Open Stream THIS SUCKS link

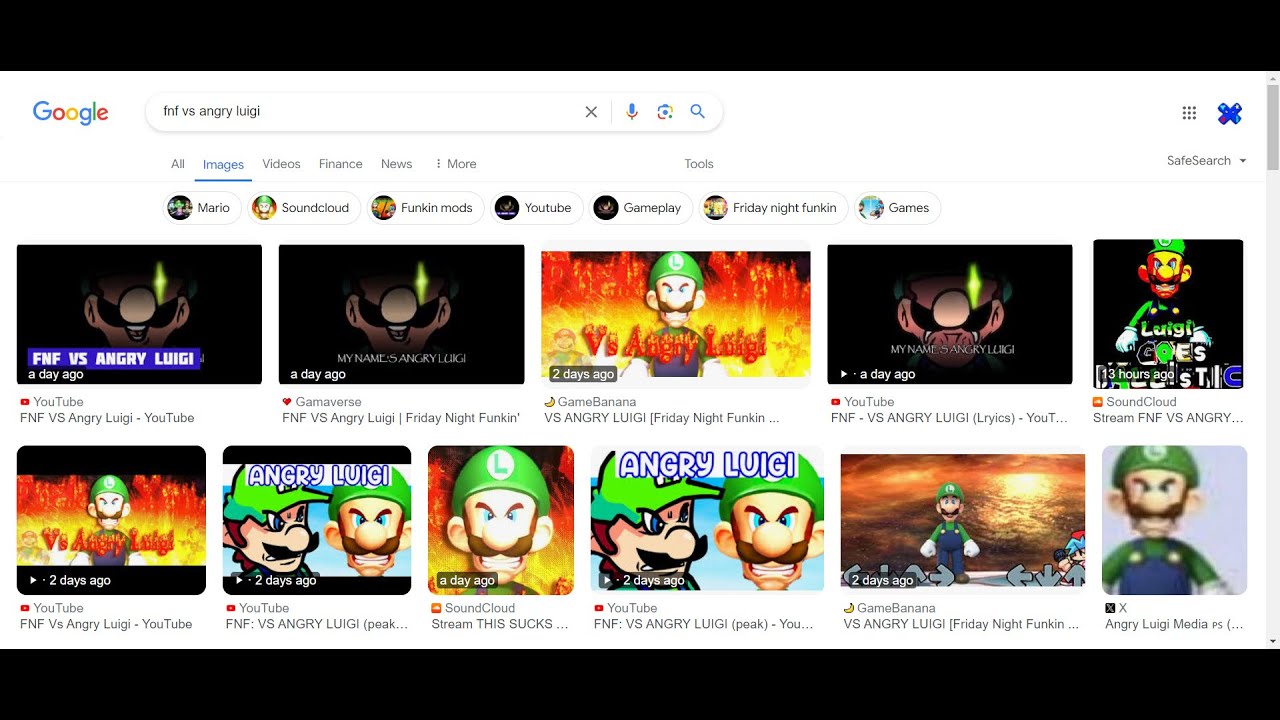click(500, 624)
